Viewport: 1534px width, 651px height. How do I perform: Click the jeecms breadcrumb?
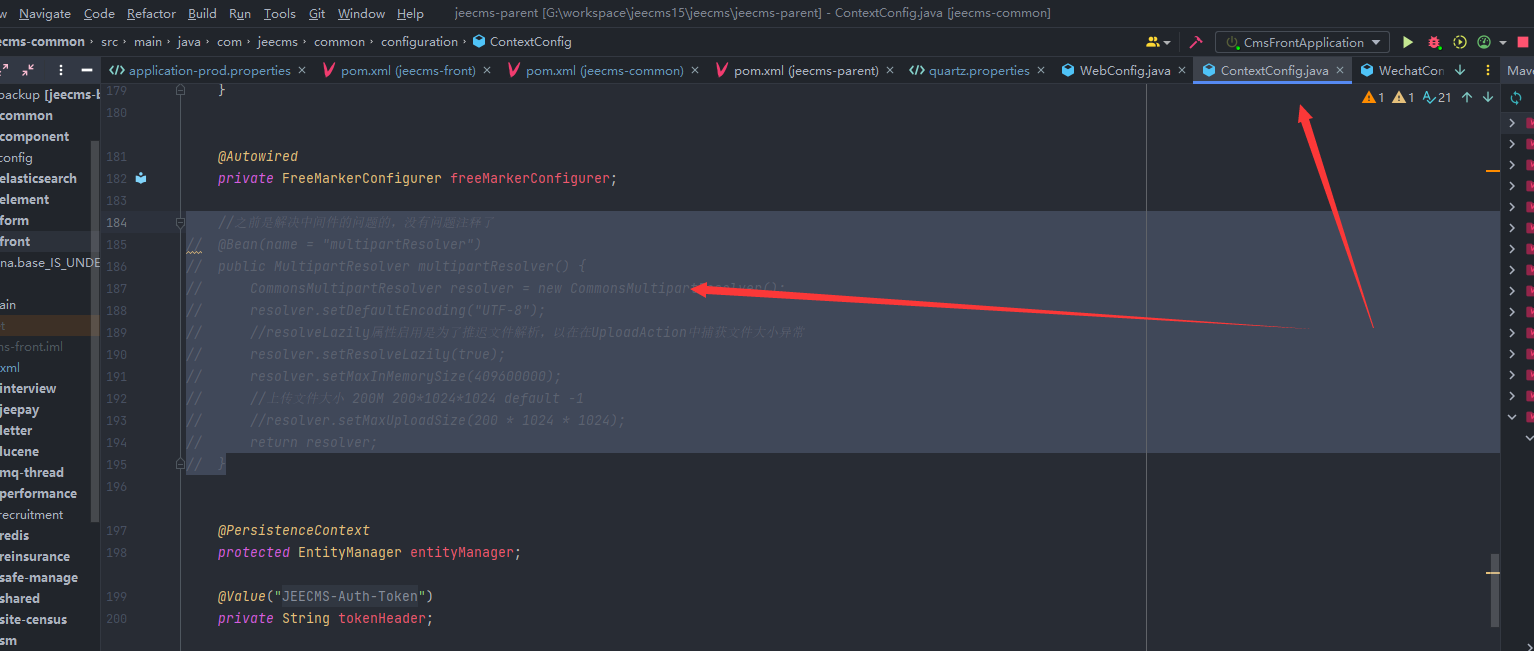278,42
